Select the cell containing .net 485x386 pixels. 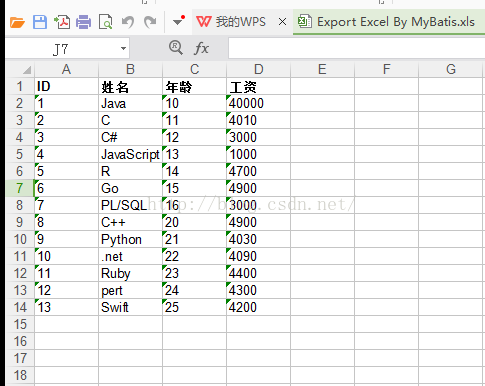tap(130, 256)
